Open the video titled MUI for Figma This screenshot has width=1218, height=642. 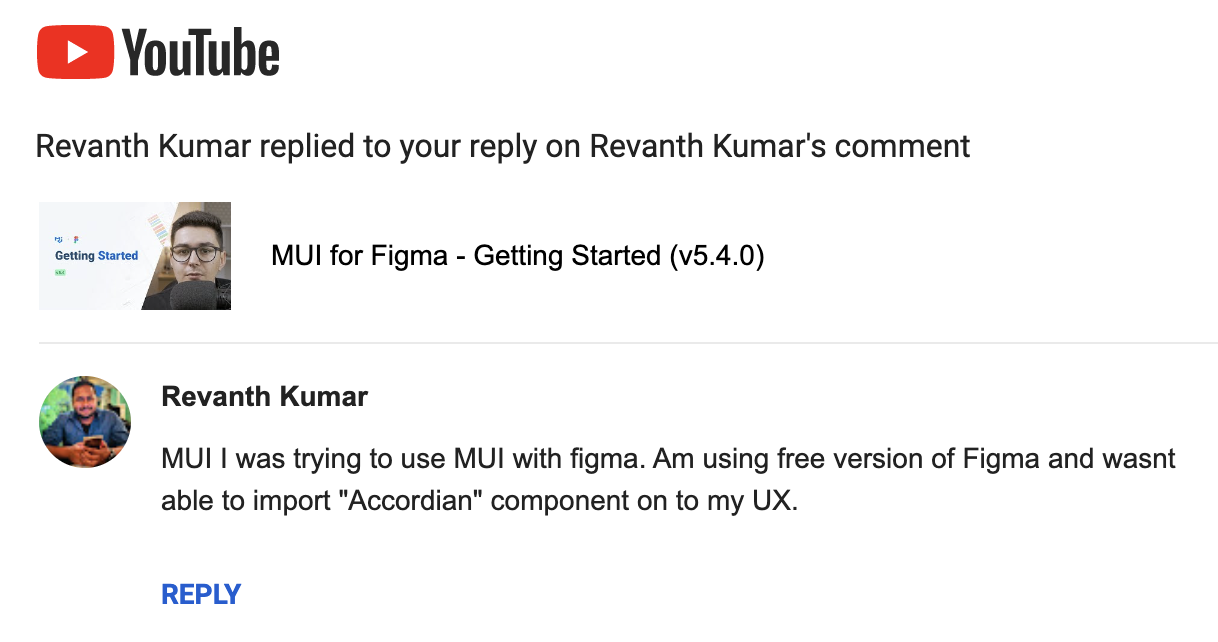[x=517, y=256]
